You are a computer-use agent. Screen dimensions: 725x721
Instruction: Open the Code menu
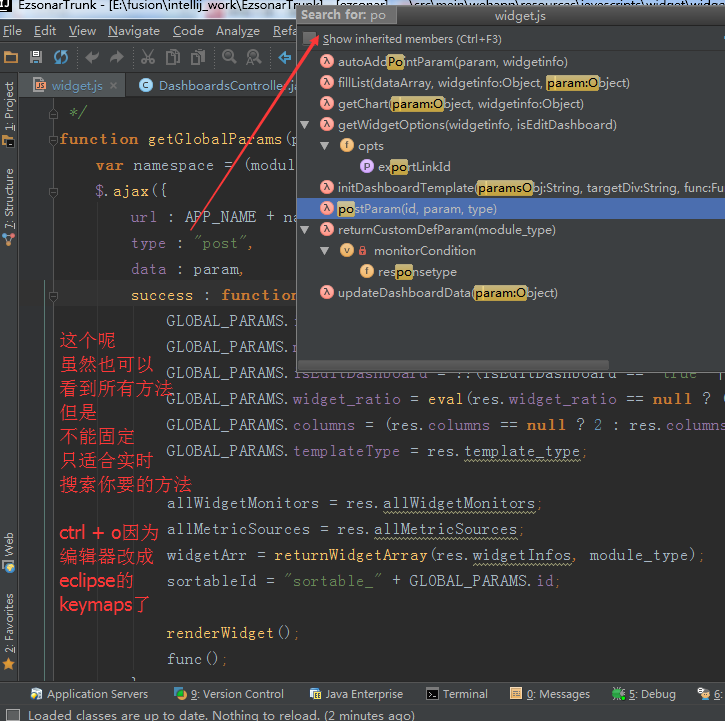(188, 31)
